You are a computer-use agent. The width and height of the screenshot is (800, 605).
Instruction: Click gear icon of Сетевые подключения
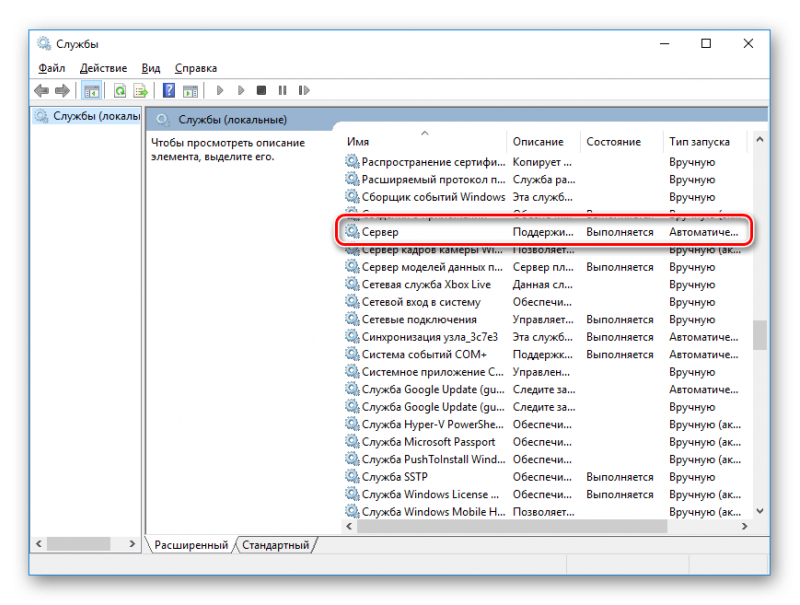point(352,319)
